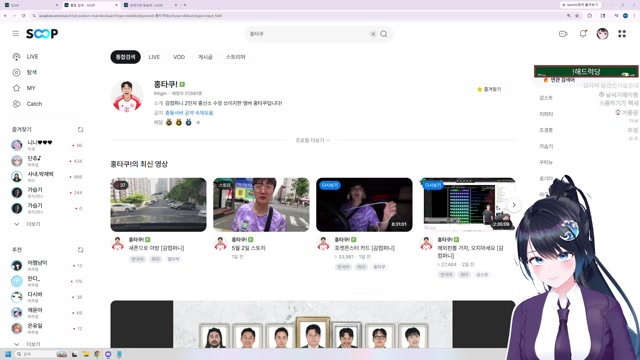
Task: Open new browser tab with plus
Action: coord(185,5)
